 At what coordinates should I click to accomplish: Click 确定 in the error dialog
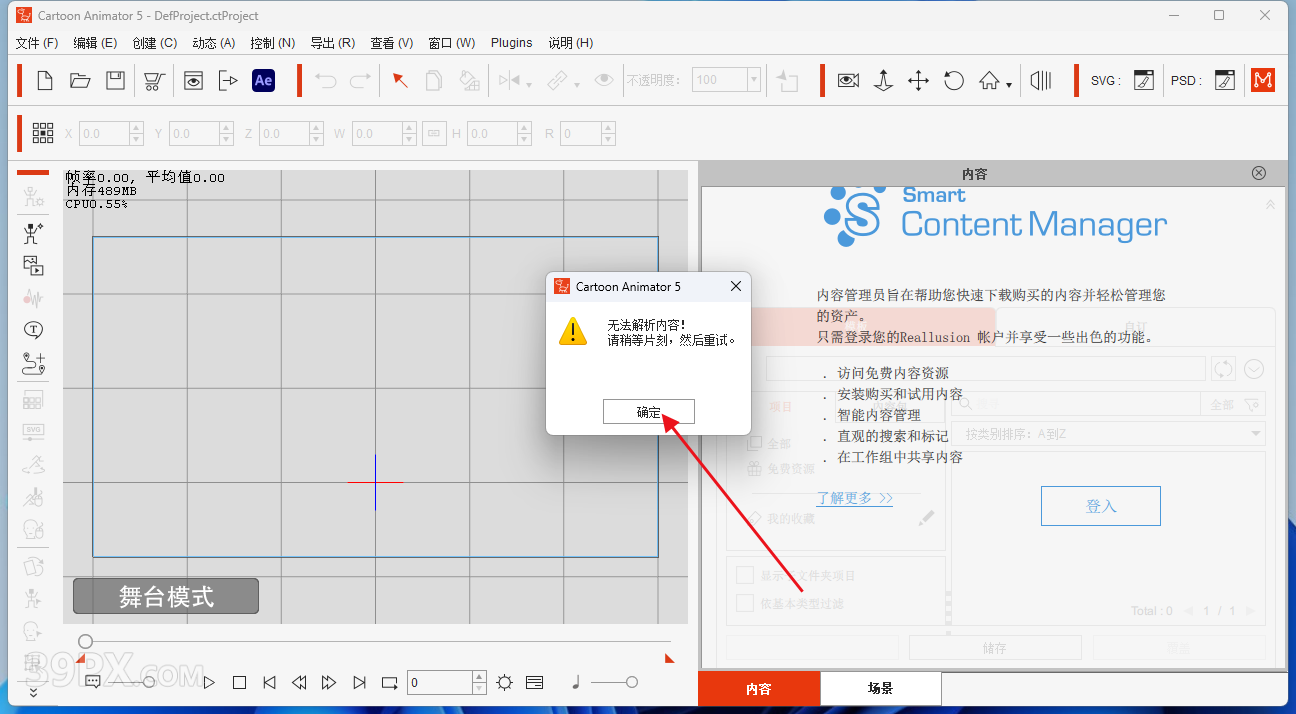point(648,412)
